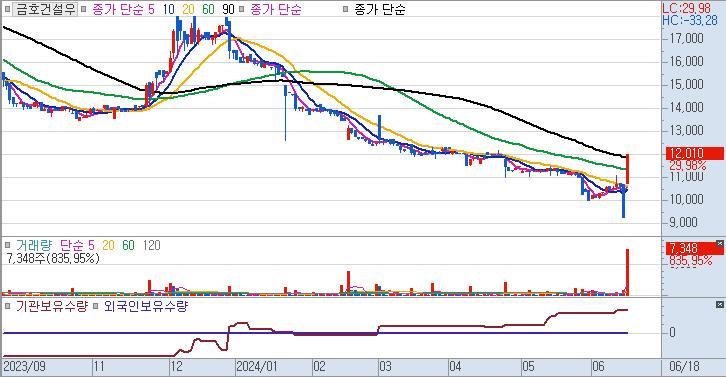Click the 거래량 volume legend label

34,245
